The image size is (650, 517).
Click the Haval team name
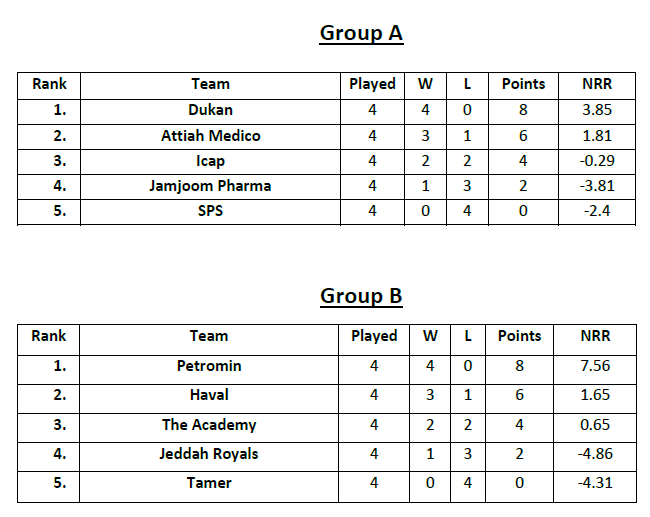click(209, 395)
